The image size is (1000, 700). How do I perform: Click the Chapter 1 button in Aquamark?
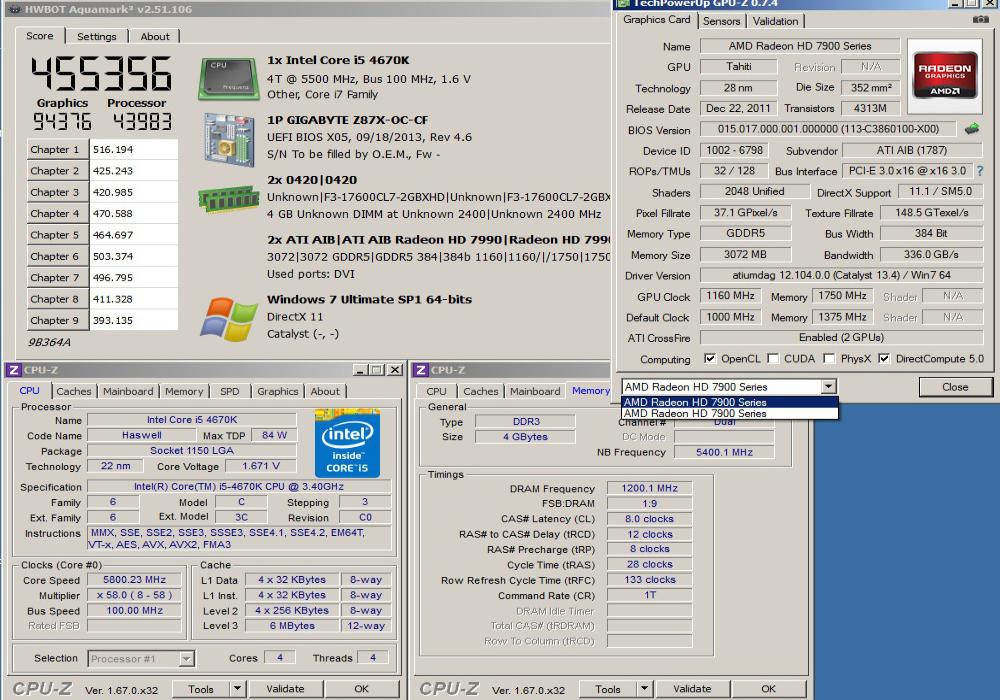[x=57, y=149]
